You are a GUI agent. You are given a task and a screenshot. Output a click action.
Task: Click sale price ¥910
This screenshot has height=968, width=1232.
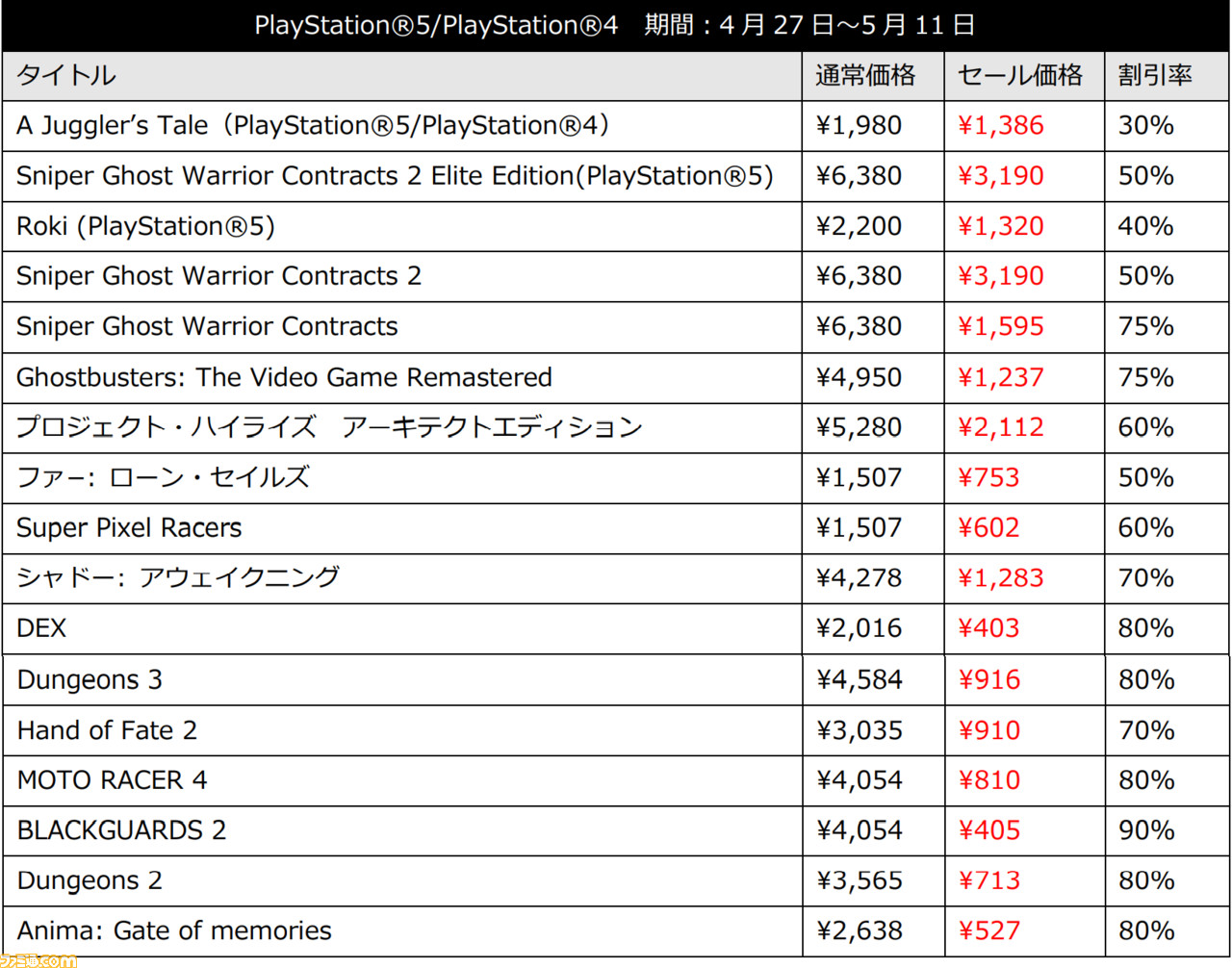pyautogui.click(x=988, y=730)
